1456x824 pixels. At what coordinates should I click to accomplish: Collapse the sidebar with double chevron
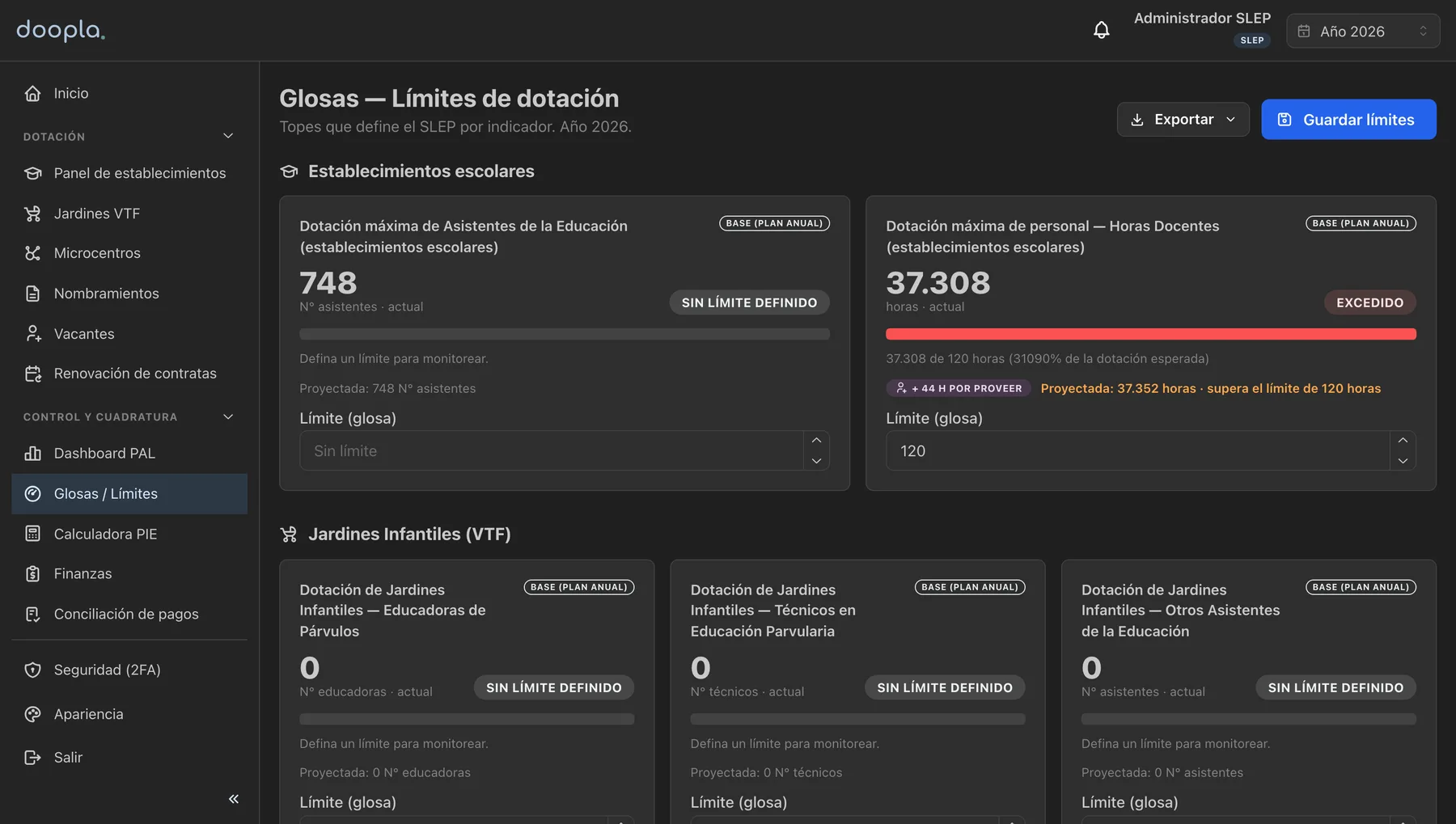(234, 799)
